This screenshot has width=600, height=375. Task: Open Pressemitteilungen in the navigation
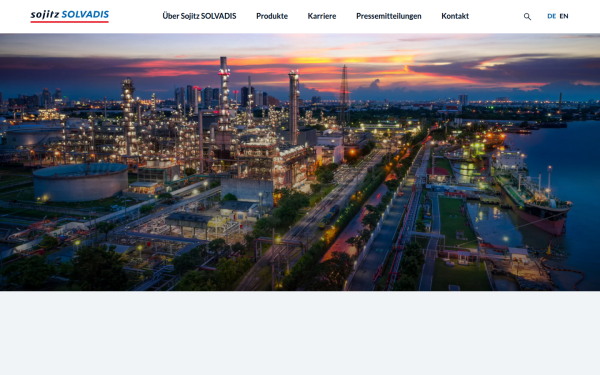pyautogui.click(x=389, y=16)
